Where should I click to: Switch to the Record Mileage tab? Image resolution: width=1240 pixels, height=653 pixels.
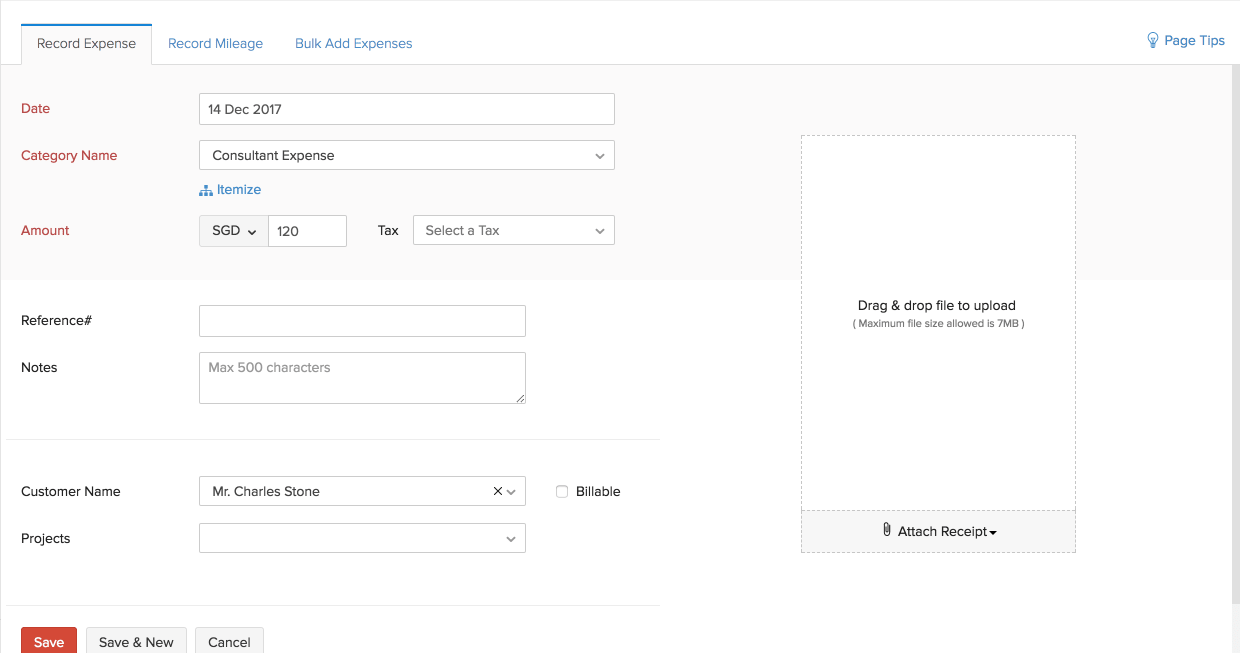(x=215, y=44)
